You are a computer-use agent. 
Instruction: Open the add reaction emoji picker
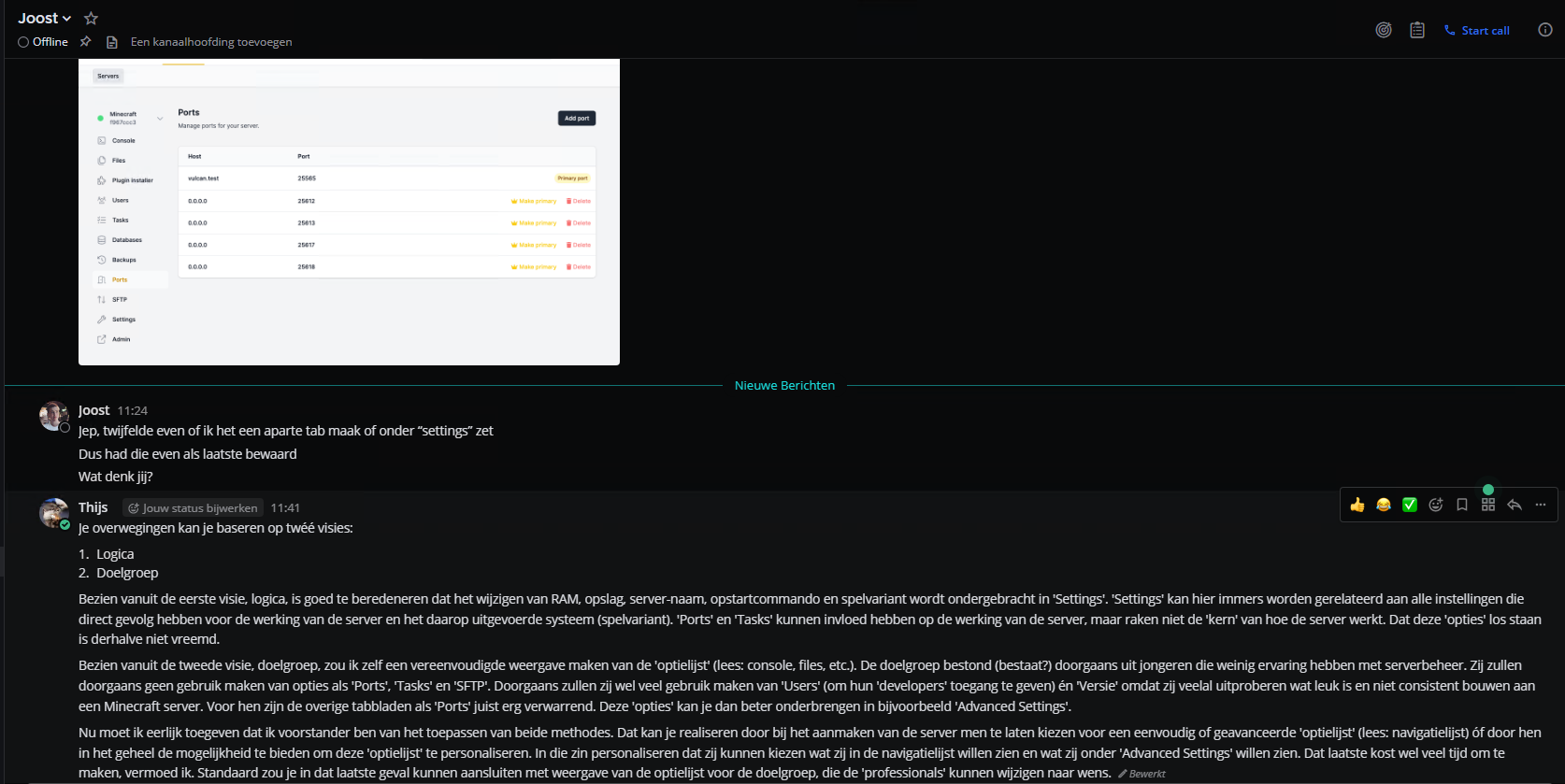1436,505
